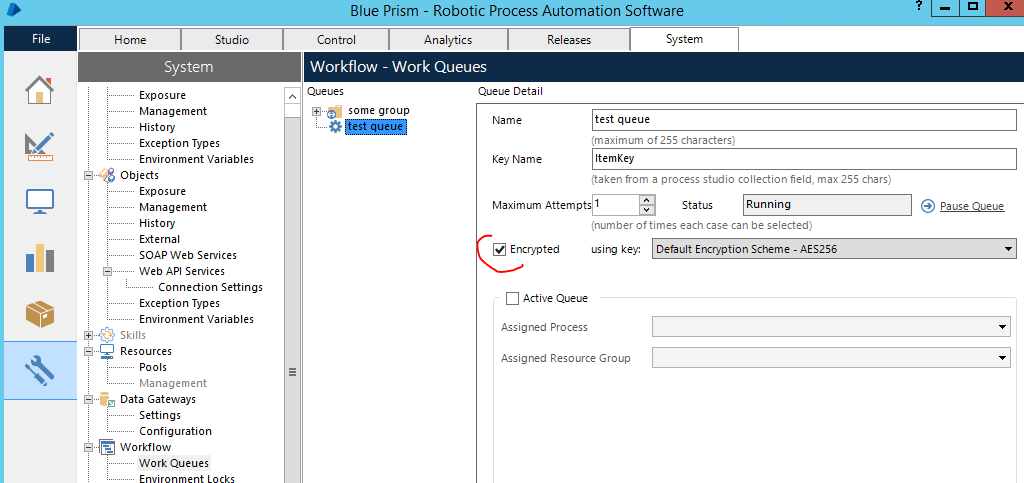
Task: Increase Maximum Attempts with up arrow
Action: (647, 199)
